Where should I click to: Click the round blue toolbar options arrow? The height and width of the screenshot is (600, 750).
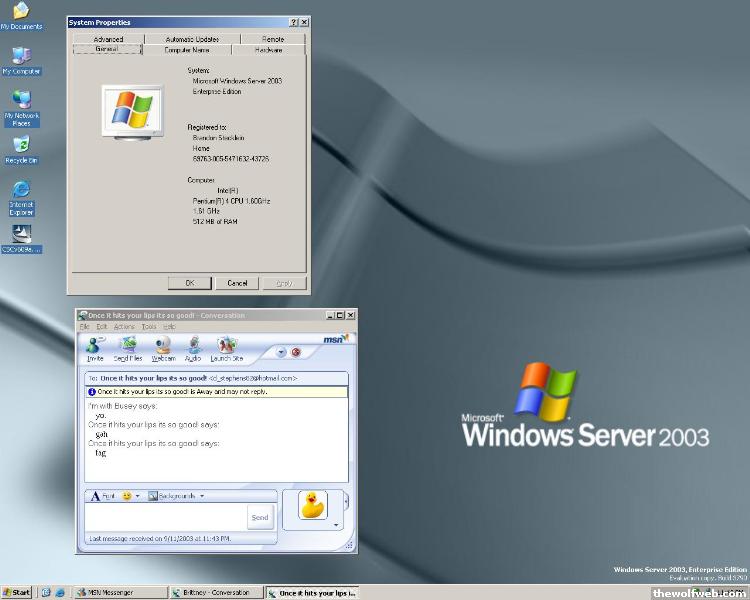click(281, 352)
